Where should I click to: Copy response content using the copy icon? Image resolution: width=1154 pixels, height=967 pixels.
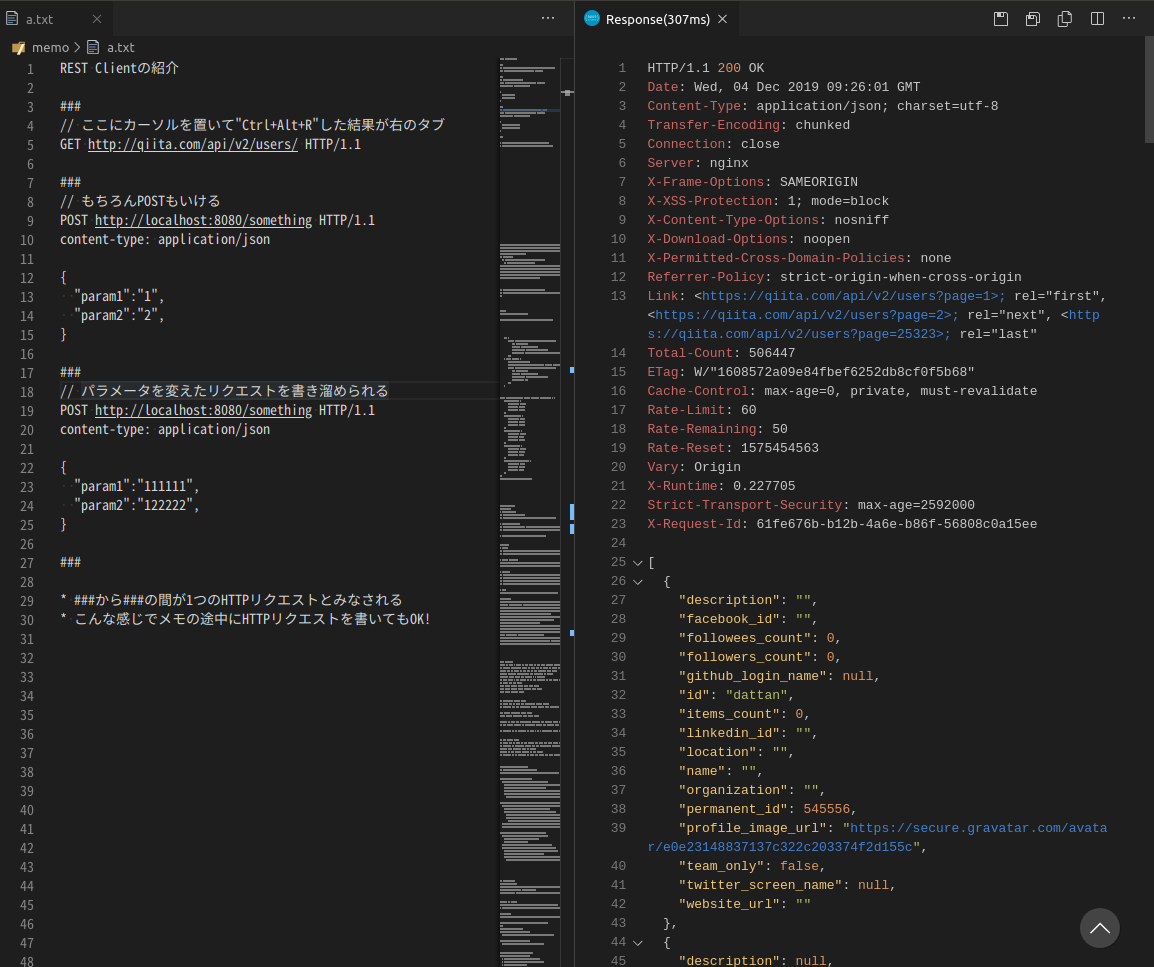point(1064,18)
